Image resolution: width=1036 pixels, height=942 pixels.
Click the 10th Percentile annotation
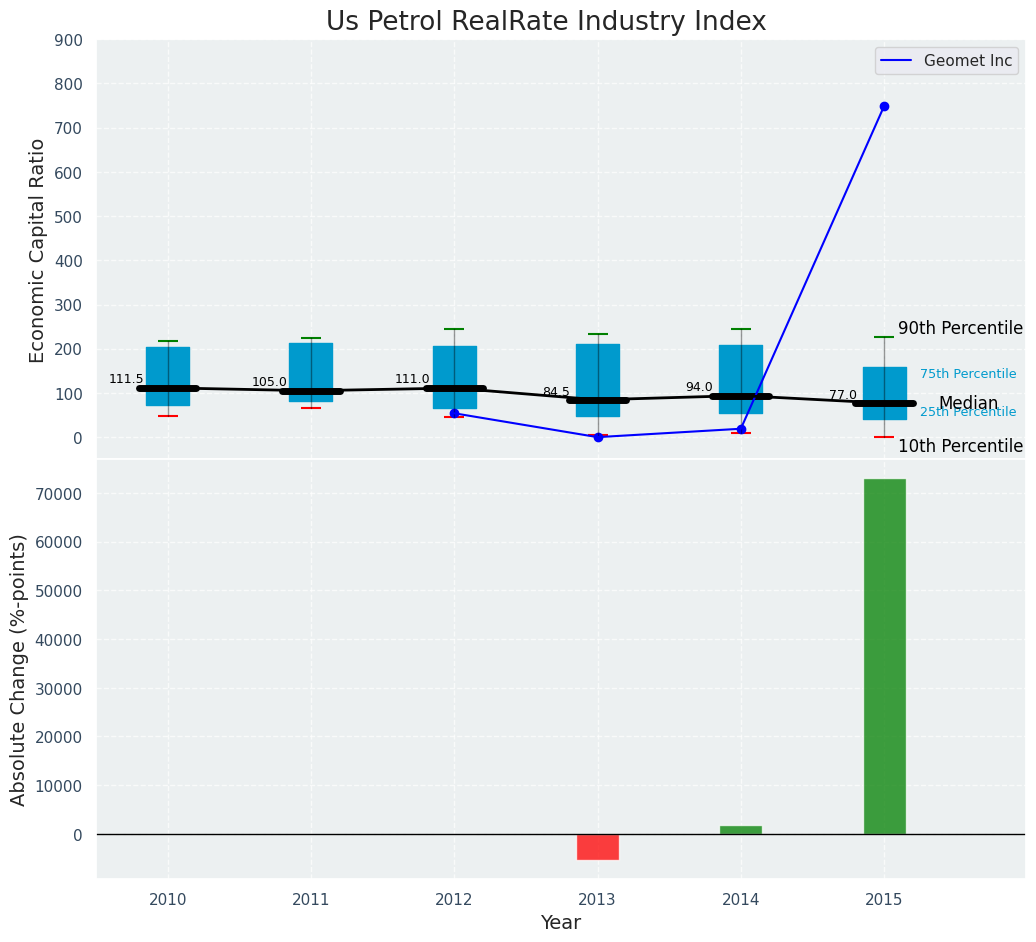pos(960,447)
